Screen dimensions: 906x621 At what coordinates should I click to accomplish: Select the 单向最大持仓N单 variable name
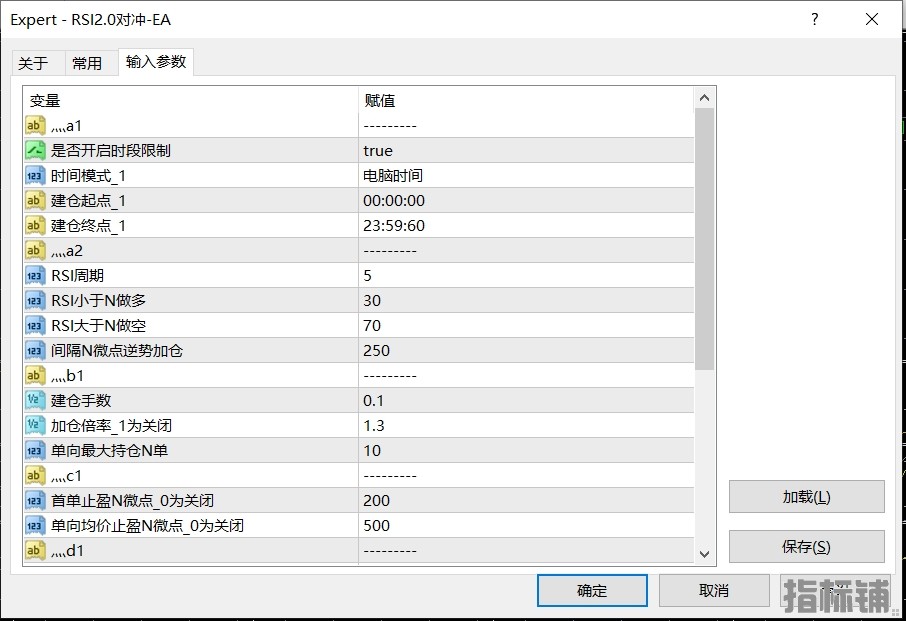click(109, 451)
